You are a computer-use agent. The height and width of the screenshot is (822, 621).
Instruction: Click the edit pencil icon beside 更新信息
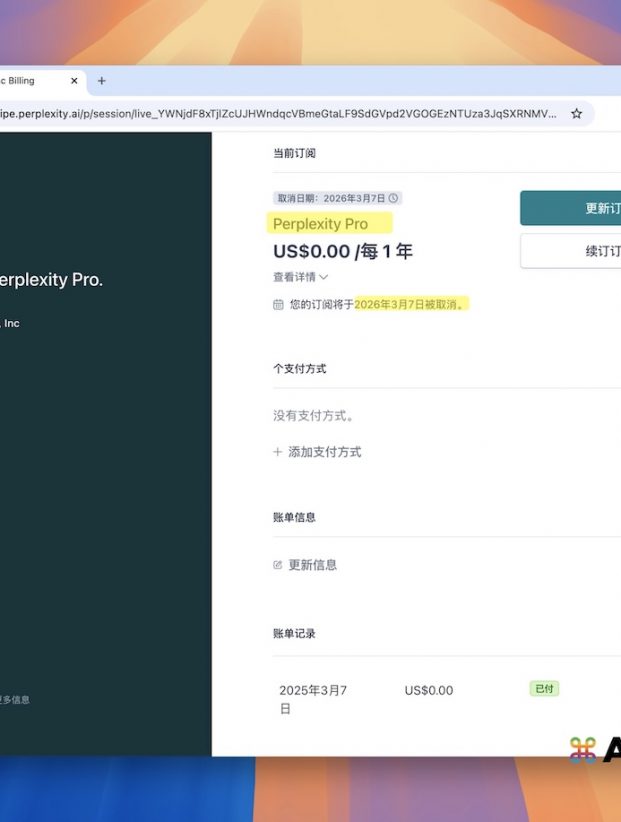(x=278, y=565)
